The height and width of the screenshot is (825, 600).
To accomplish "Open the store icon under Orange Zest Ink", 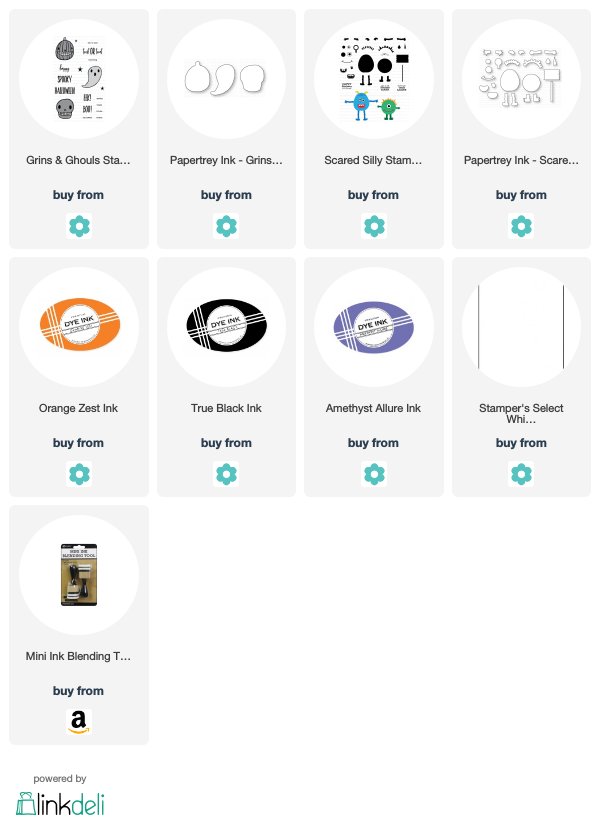I will pos(79,474).
